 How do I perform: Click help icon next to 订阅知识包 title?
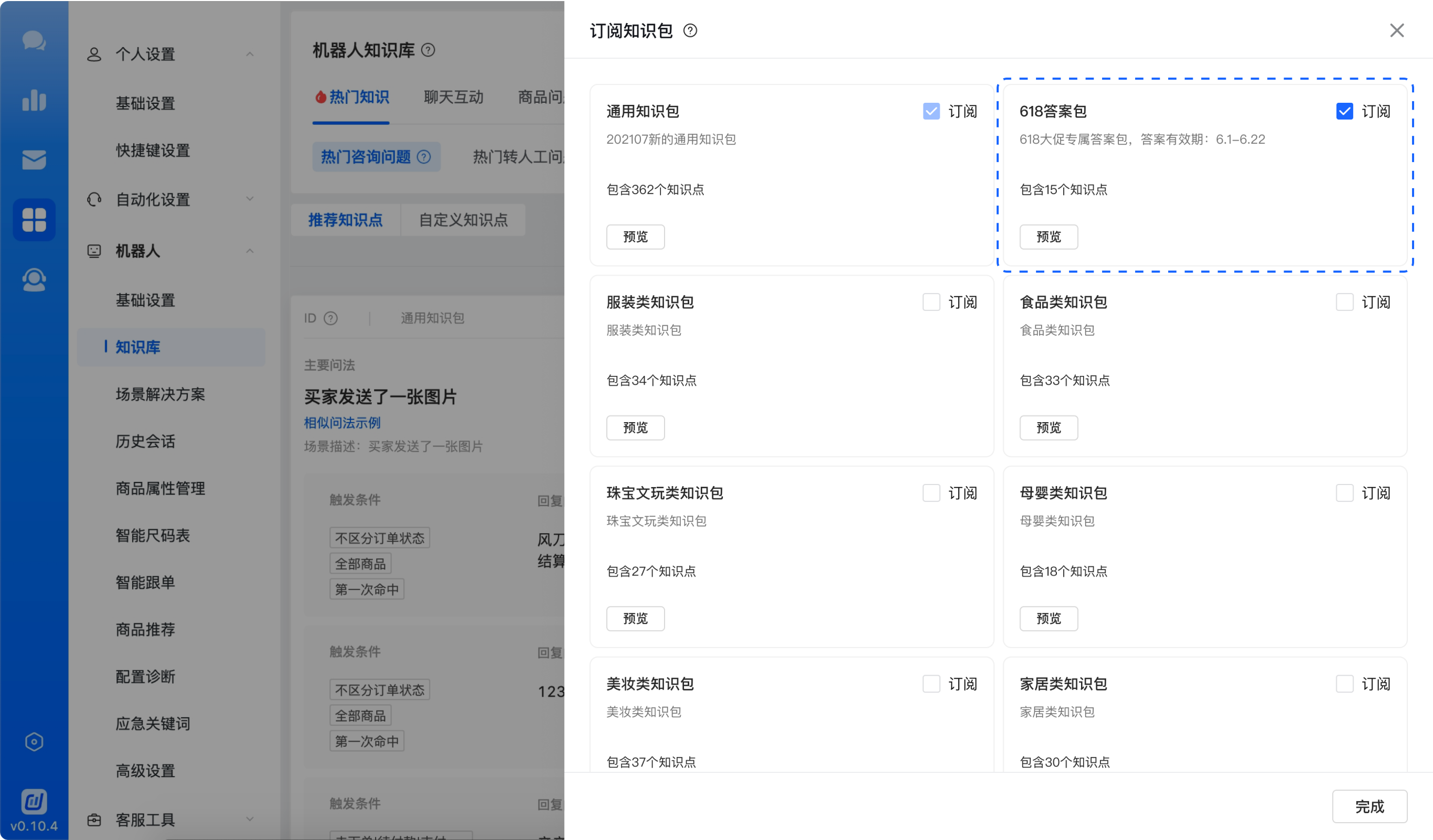pyautogui.click(x=690, y=31)
